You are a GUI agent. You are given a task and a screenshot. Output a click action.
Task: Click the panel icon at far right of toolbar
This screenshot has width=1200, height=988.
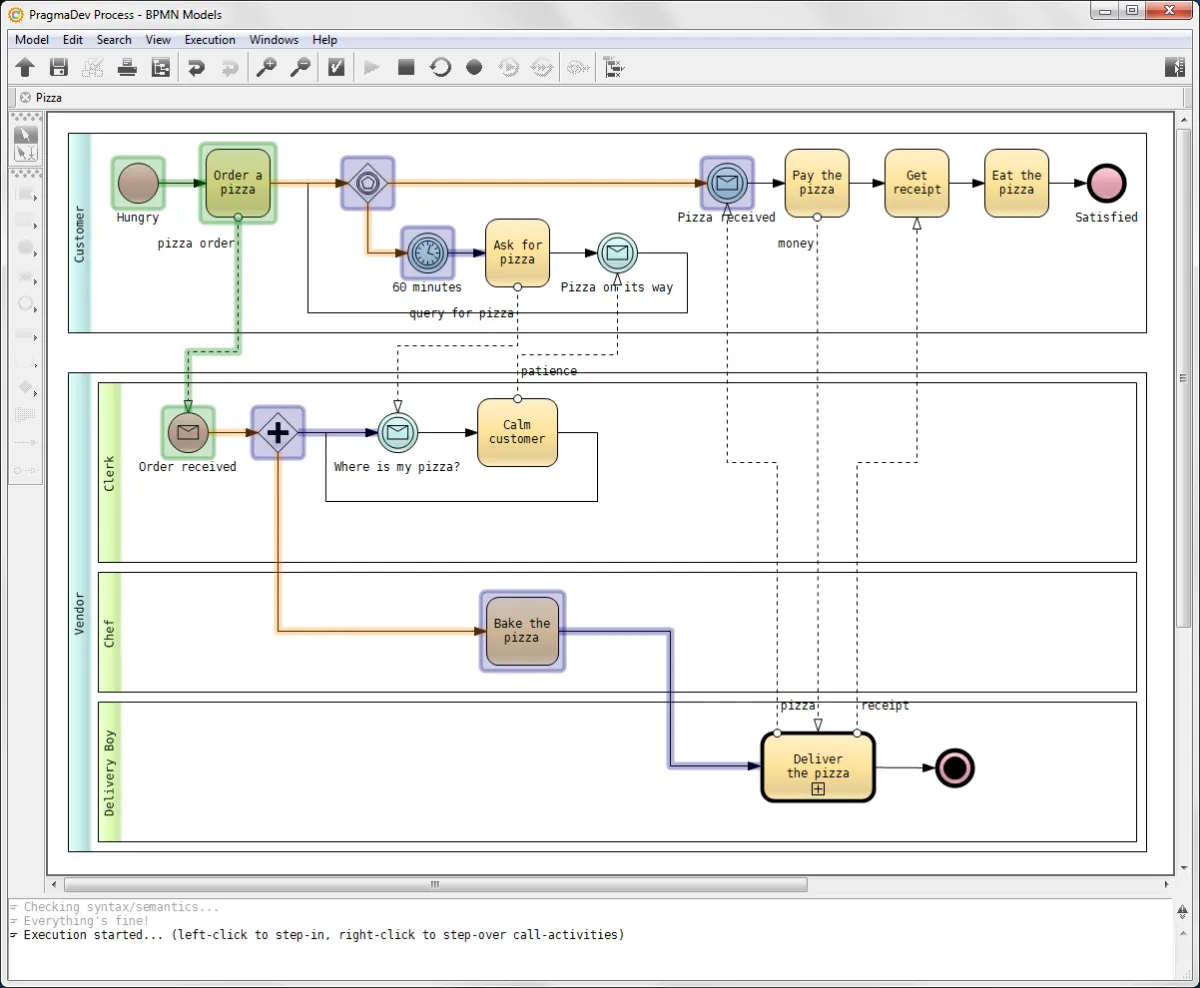[1175, 68]
